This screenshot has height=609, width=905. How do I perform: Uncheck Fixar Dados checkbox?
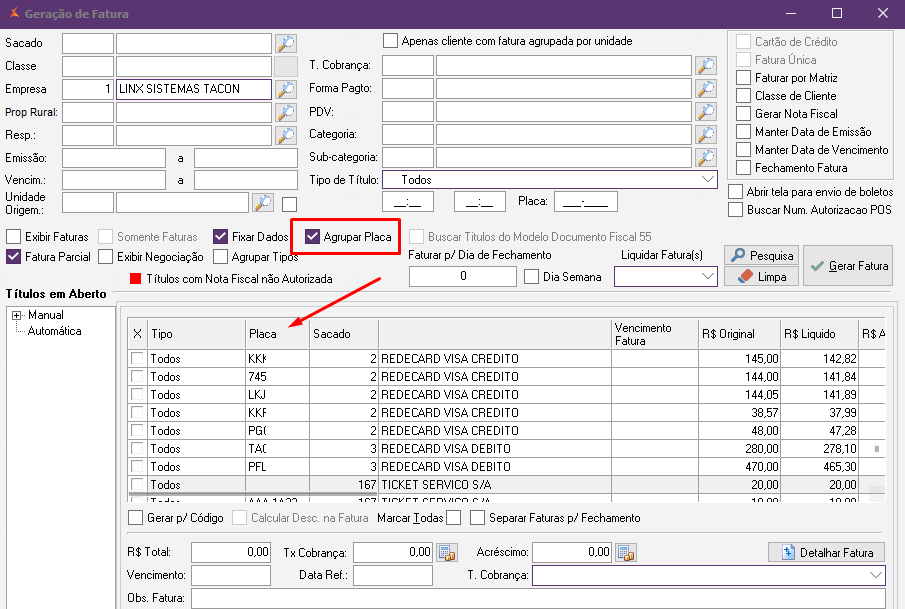[x=220, y=237]
